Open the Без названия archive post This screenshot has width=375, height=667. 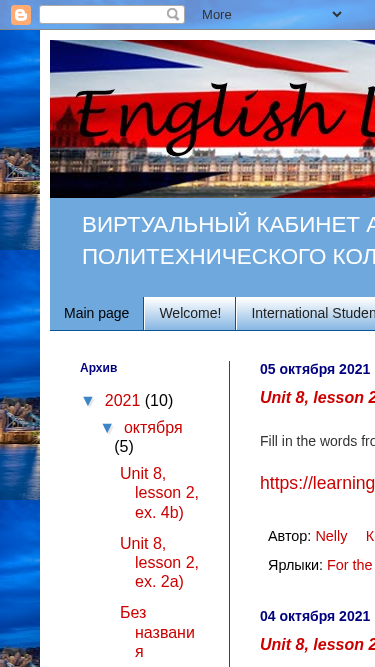point(157,632)
